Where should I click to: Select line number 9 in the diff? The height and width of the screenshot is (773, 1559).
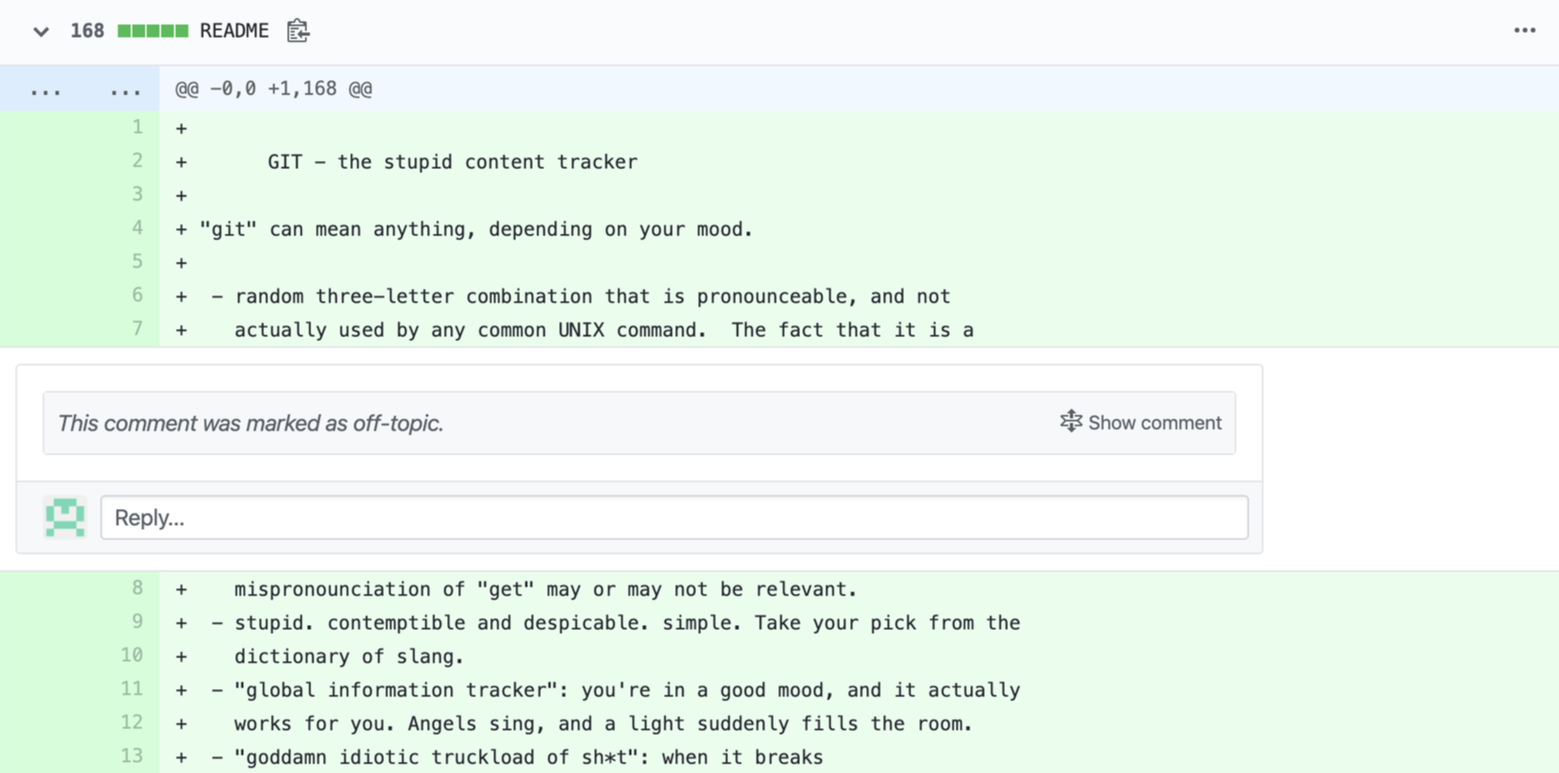(x=137, y=622)
